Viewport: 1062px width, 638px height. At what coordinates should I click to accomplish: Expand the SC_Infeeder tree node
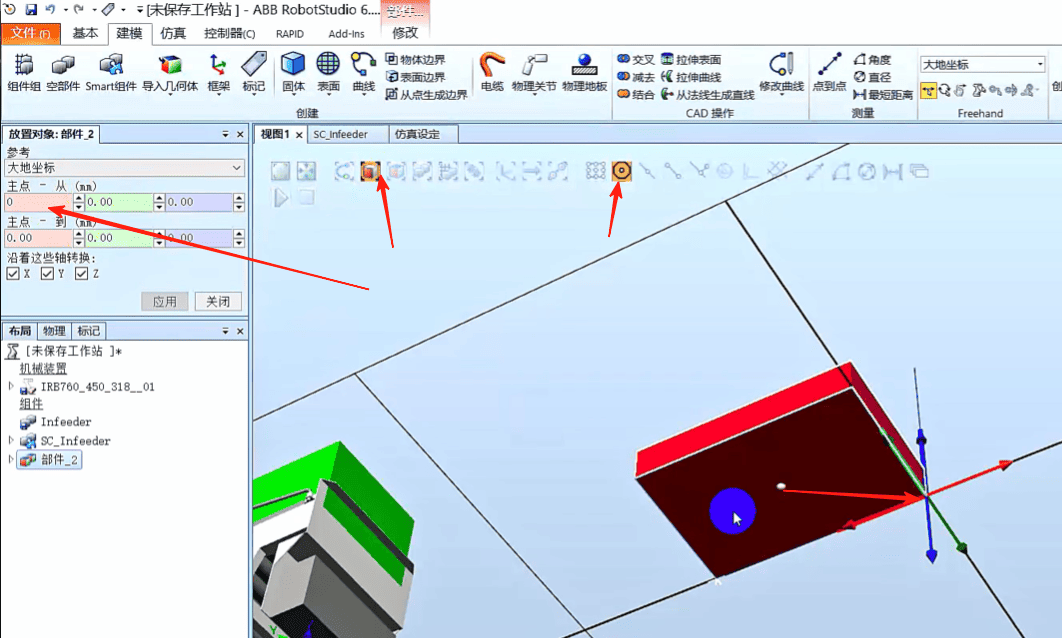(x=10, y=440)
